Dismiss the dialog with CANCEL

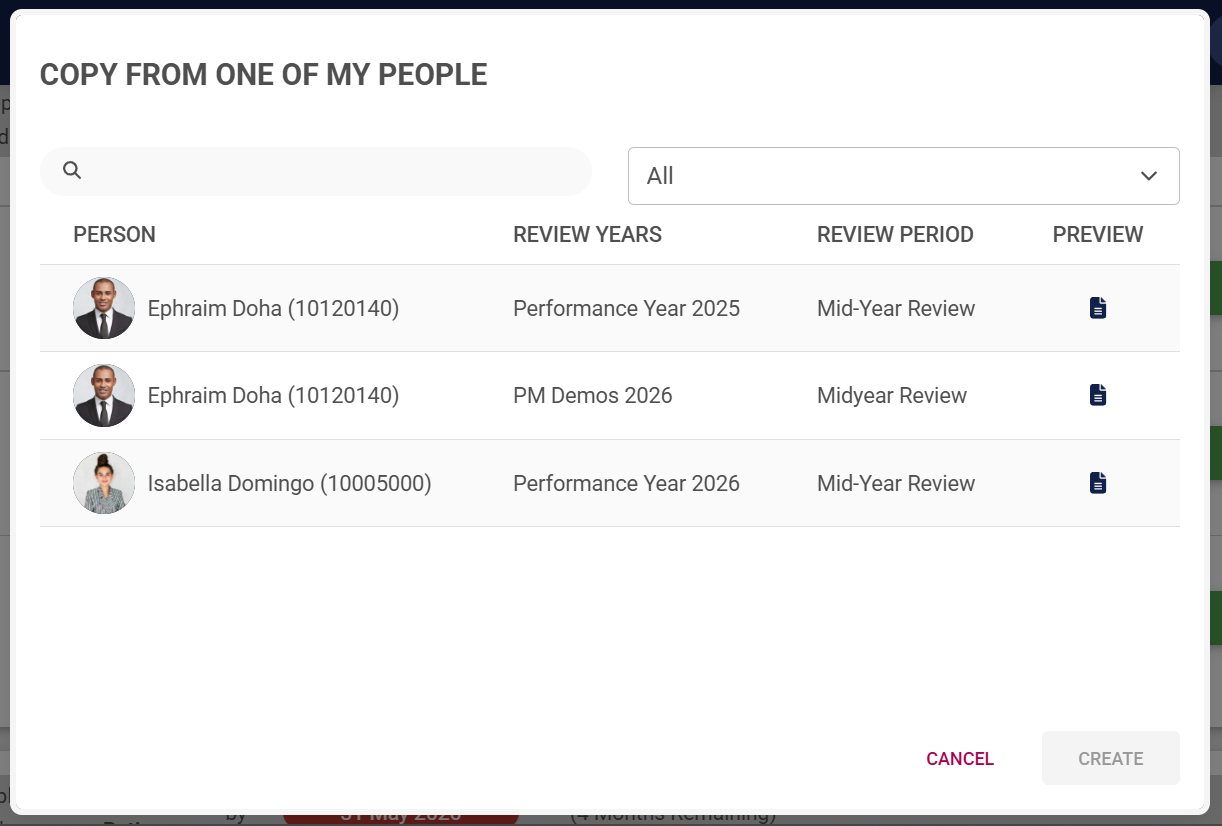[x=959, y=758]
